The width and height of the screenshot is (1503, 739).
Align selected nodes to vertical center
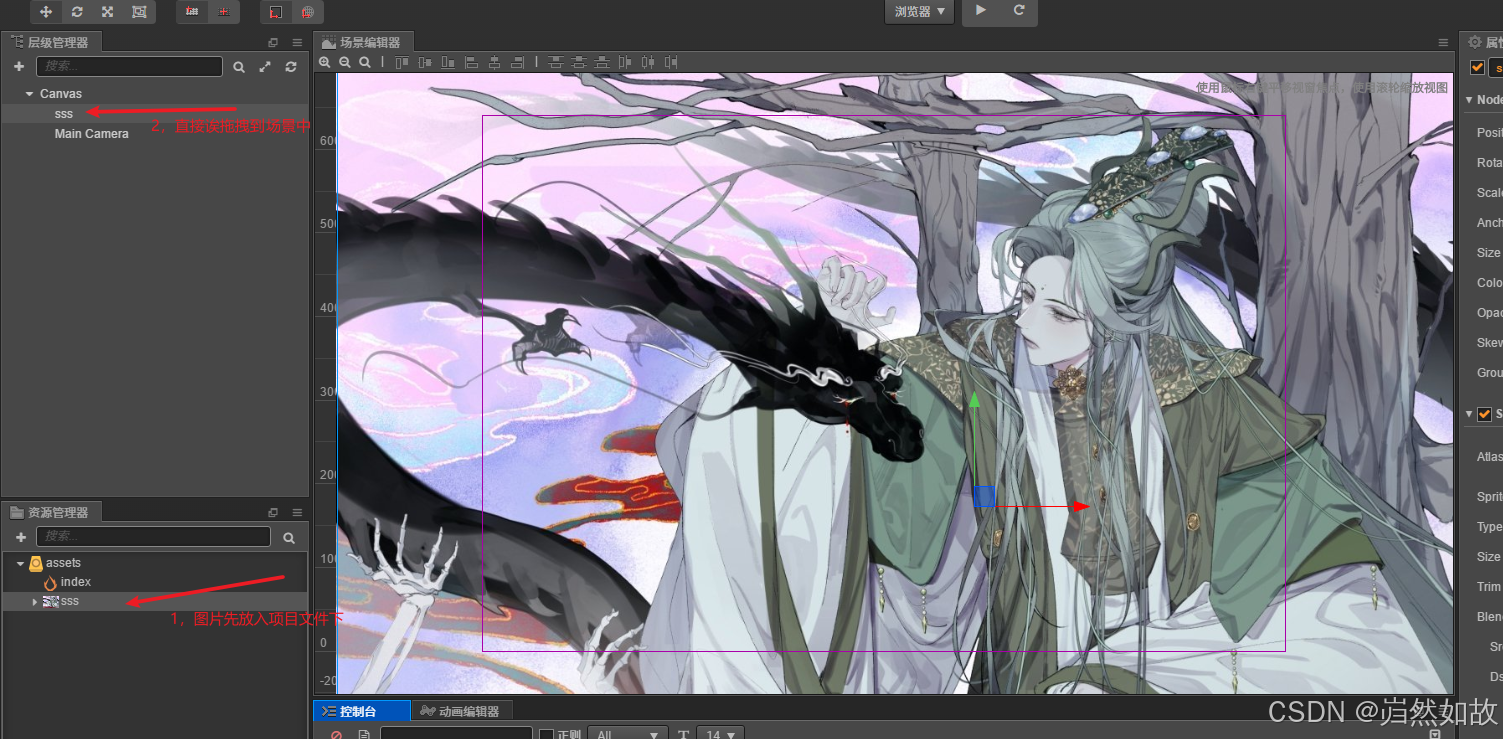[425, 62]
